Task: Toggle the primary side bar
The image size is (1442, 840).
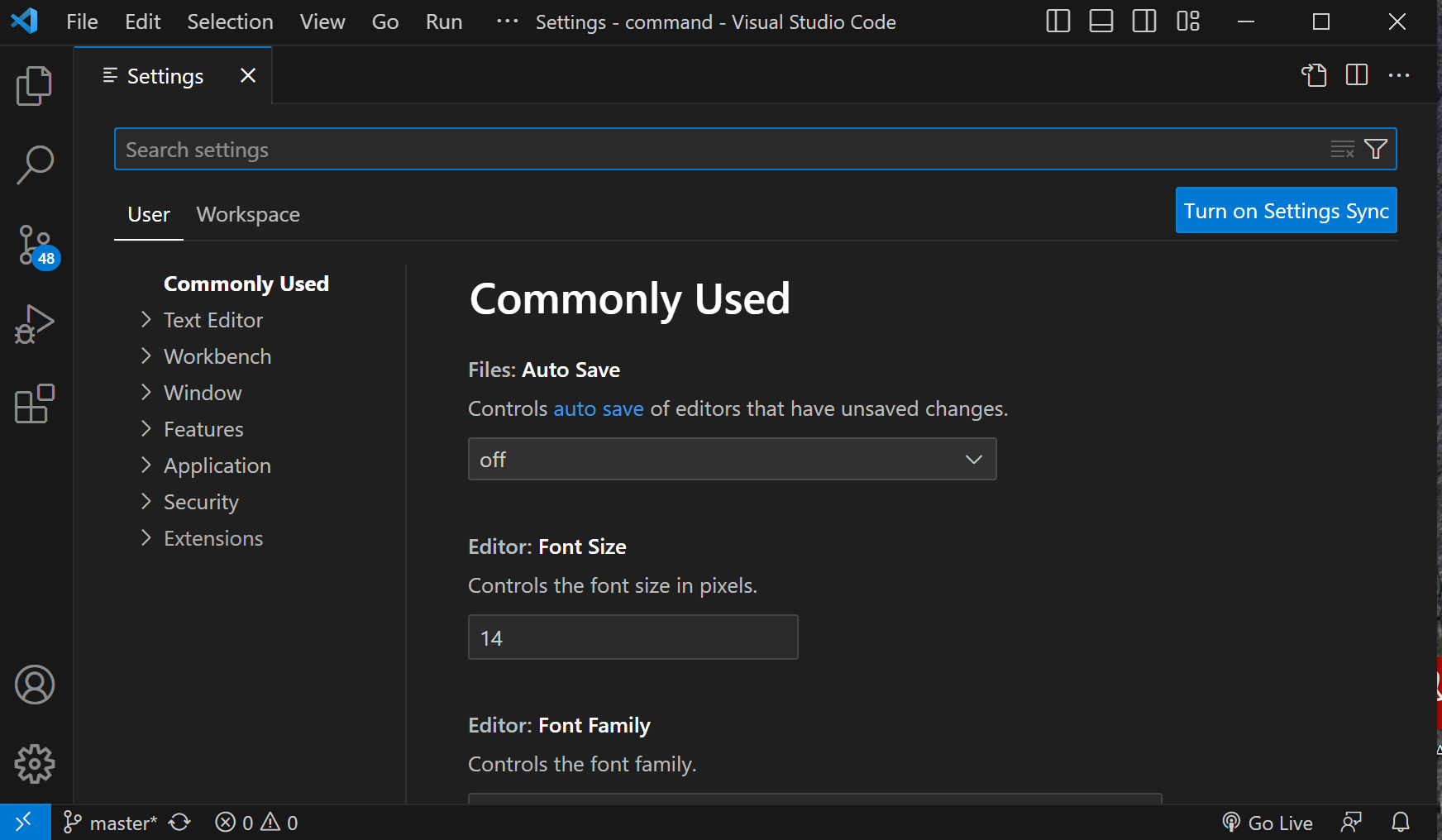Action: [x=1058, y=21]
